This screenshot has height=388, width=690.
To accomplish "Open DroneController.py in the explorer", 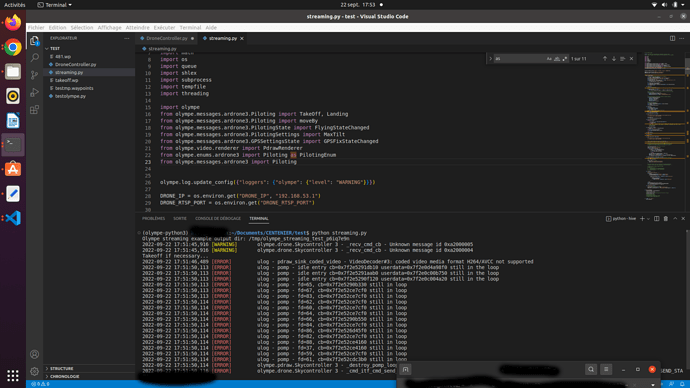I will pos(76,65).
